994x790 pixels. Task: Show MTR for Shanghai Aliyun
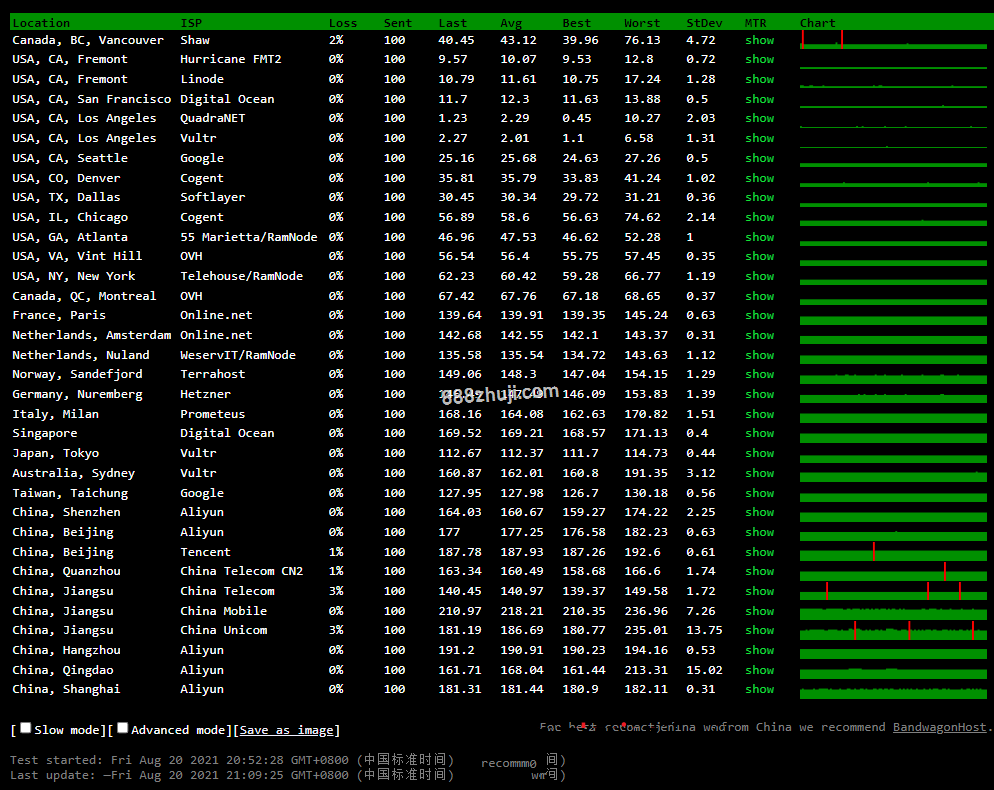pyautogui.click(x=759, y=689)
